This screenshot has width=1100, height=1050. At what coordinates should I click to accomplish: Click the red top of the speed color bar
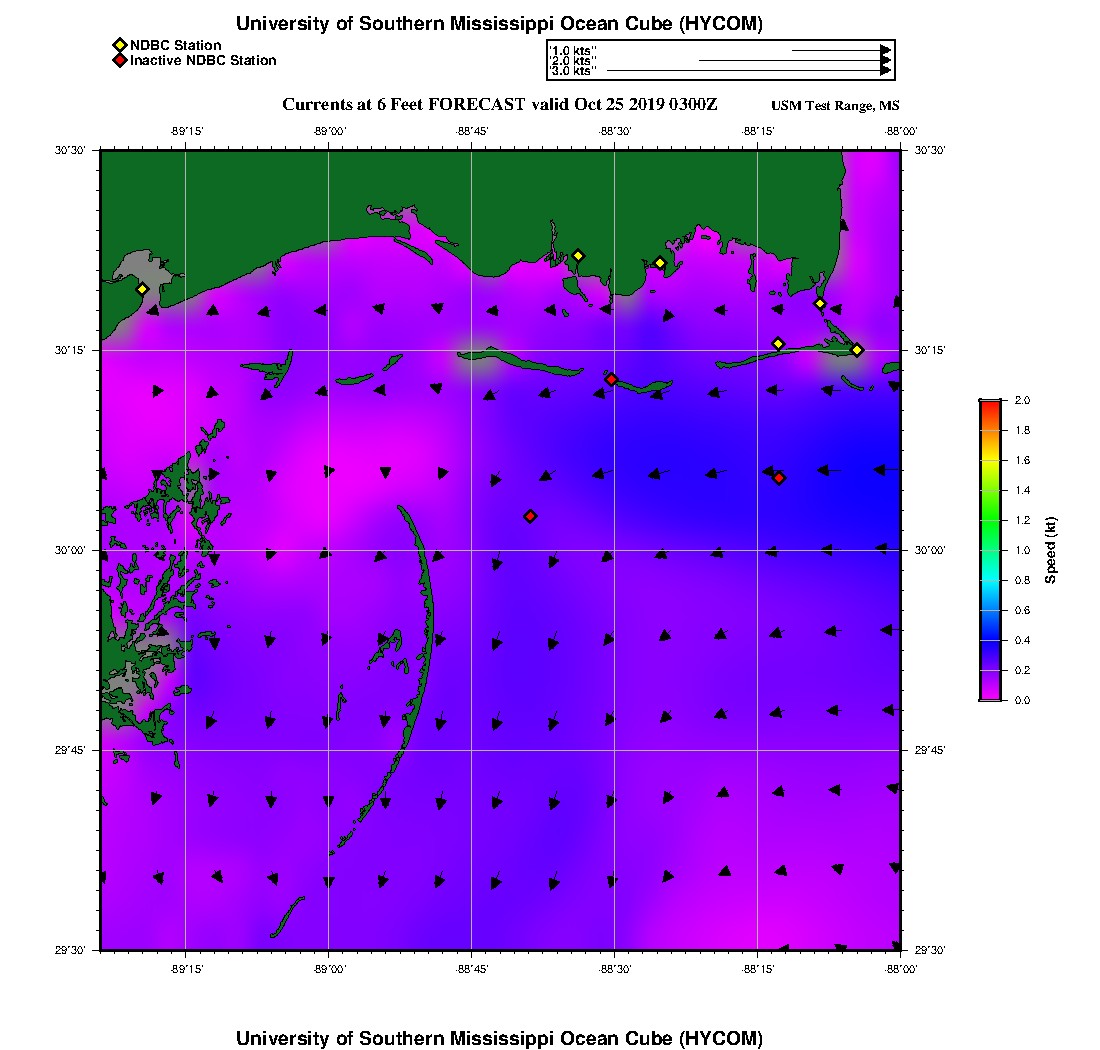[991, 404]
